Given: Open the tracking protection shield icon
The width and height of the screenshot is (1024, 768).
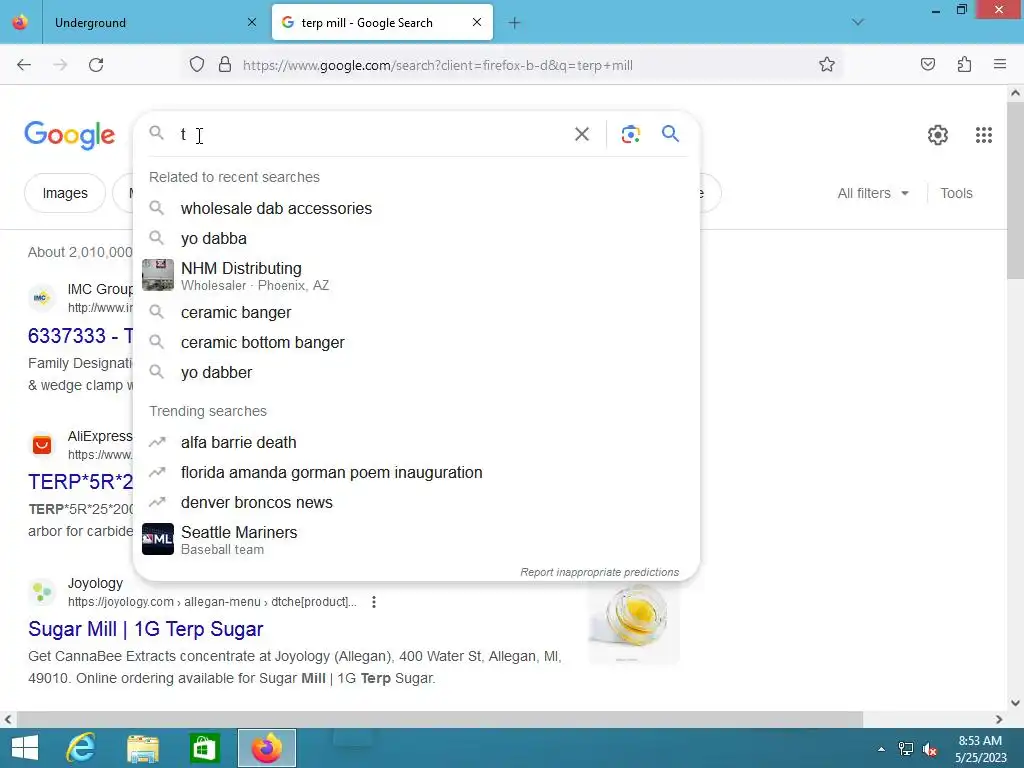Looking at the screenshot, I should pos(197,65).
